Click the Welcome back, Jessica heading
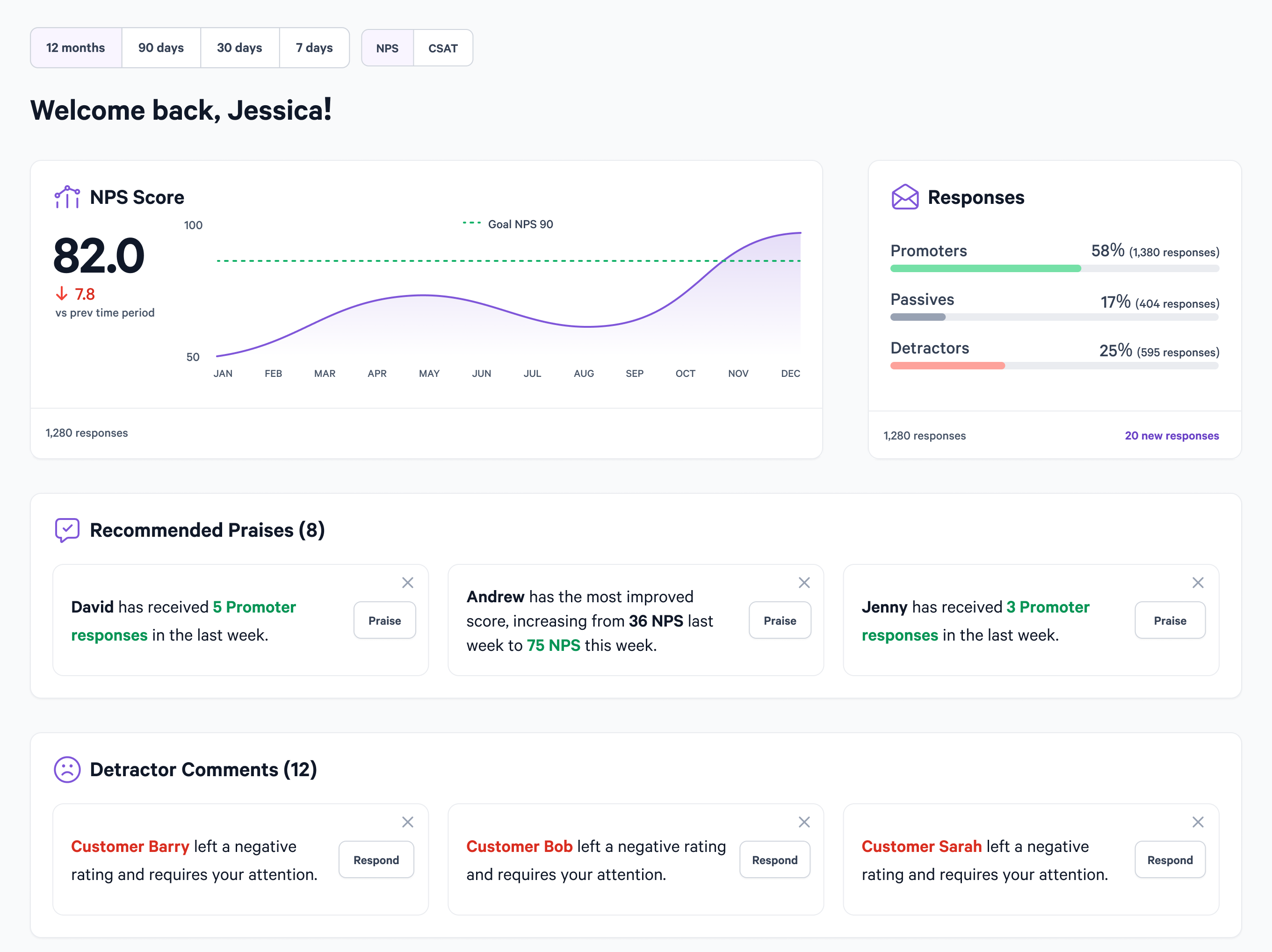Viewport: 1272px width, 952px height. (181, 110)
